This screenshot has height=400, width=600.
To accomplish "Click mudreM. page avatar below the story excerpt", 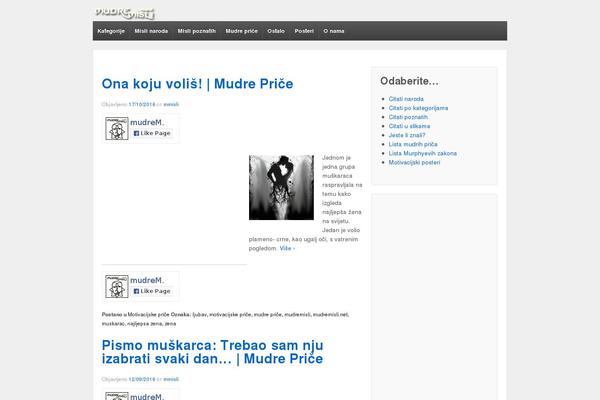I will [x=117, y=286].
